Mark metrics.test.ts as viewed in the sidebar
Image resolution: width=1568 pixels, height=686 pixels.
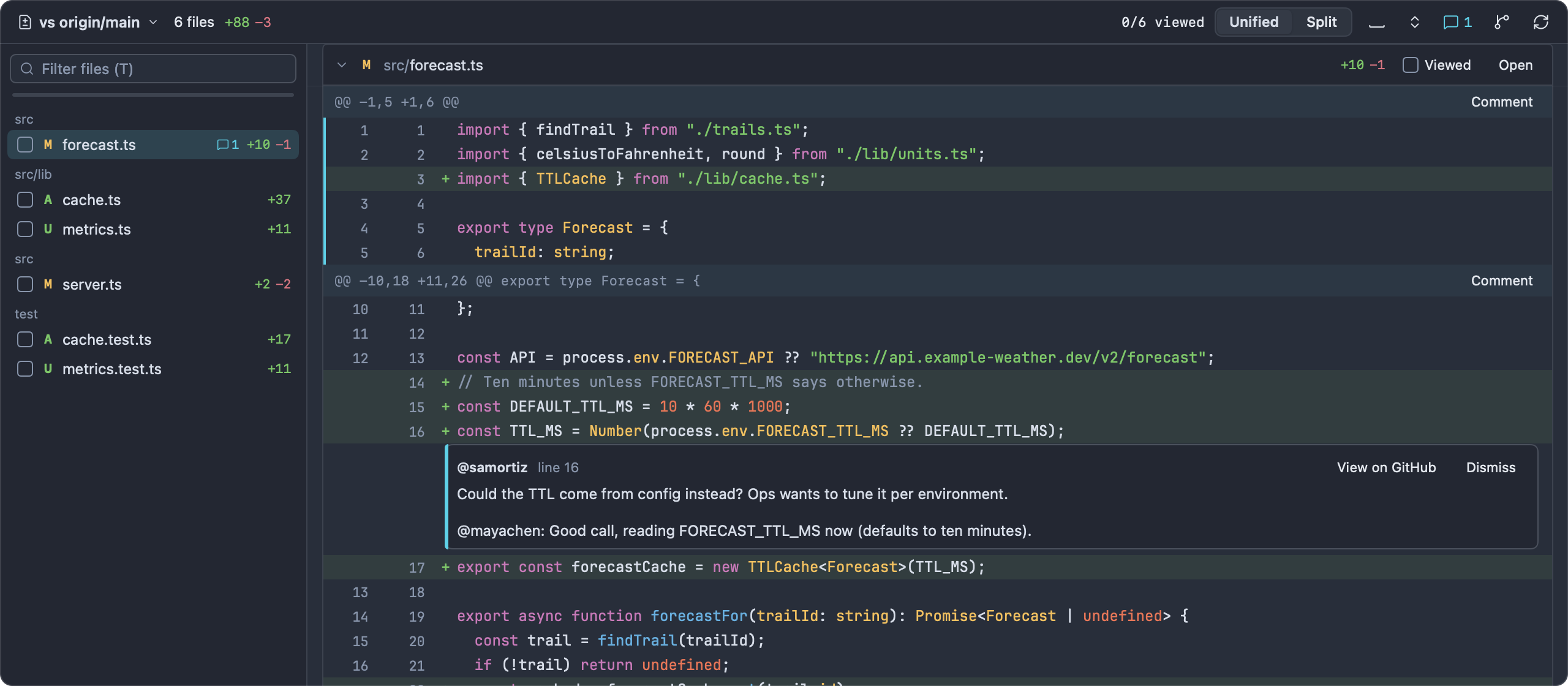point(25,369)
